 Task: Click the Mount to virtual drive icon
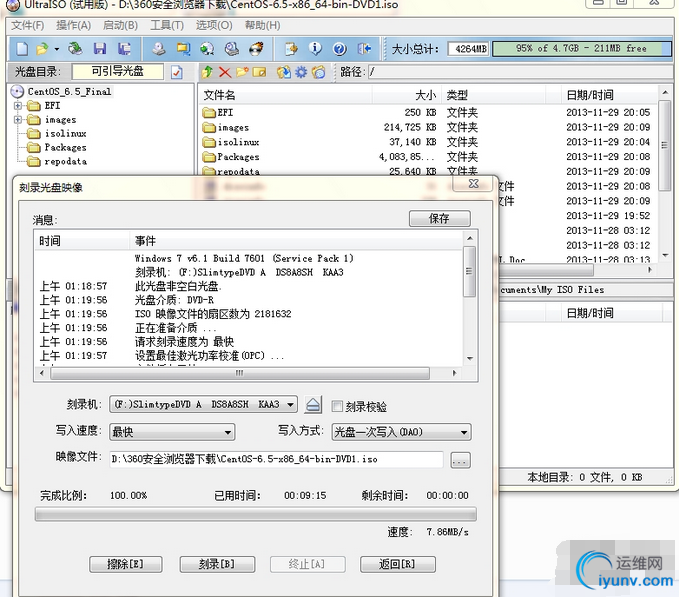[232, 48]
